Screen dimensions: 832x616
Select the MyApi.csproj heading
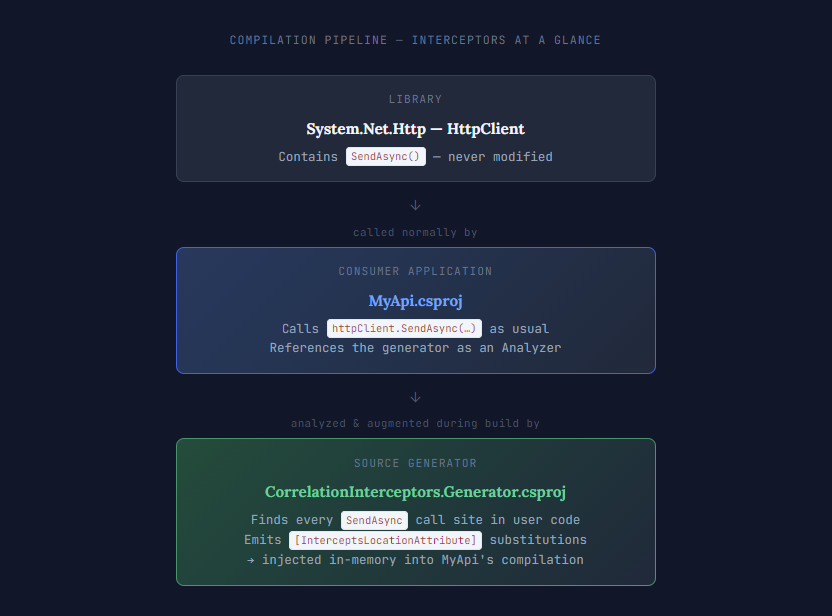point(415,301)
